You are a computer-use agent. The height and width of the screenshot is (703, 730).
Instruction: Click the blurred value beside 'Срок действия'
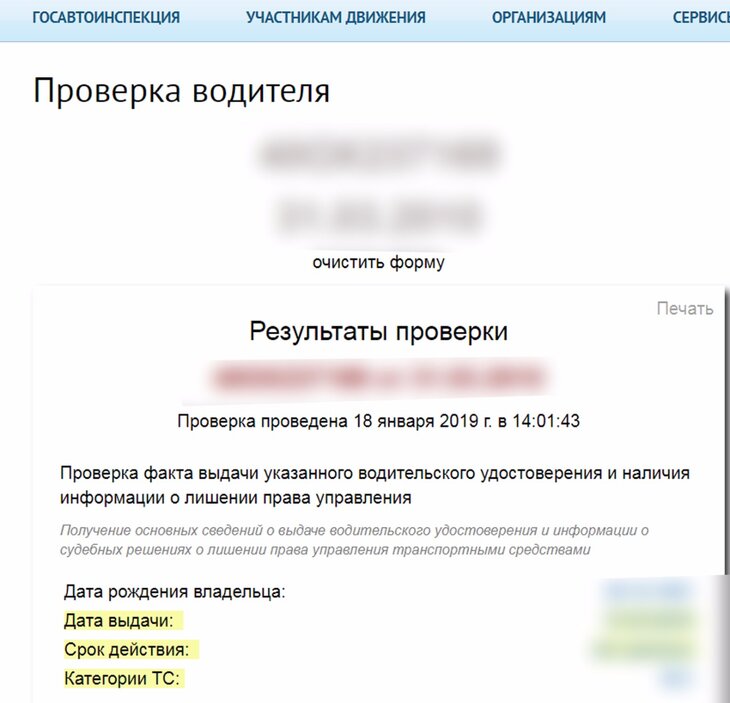click(645, 650)
